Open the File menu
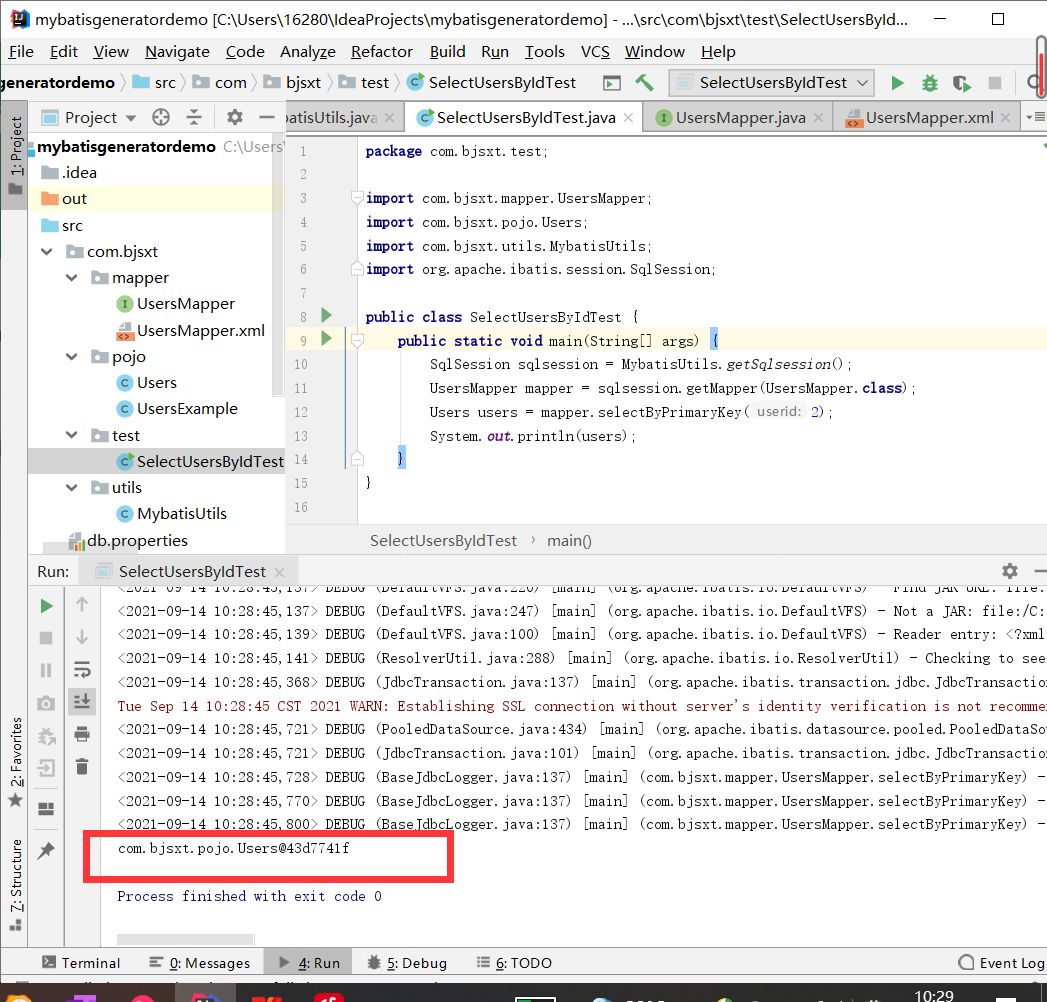 point(21,51)
